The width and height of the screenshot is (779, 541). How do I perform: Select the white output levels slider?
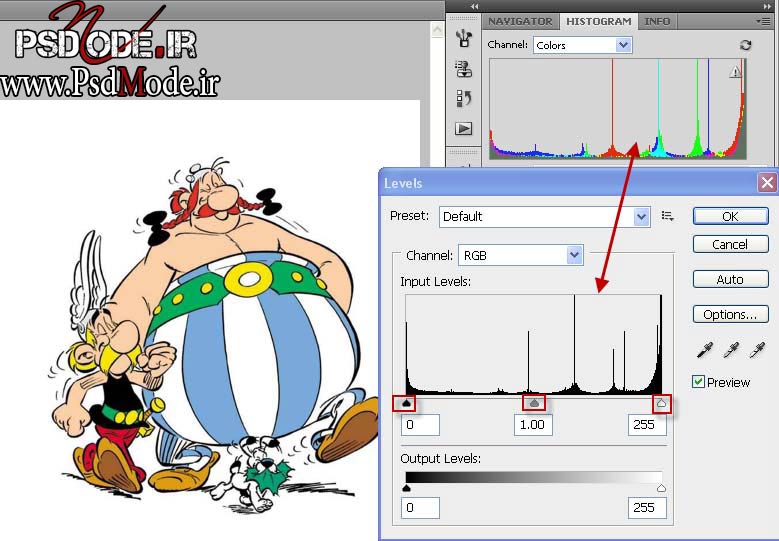click(661, 488)
